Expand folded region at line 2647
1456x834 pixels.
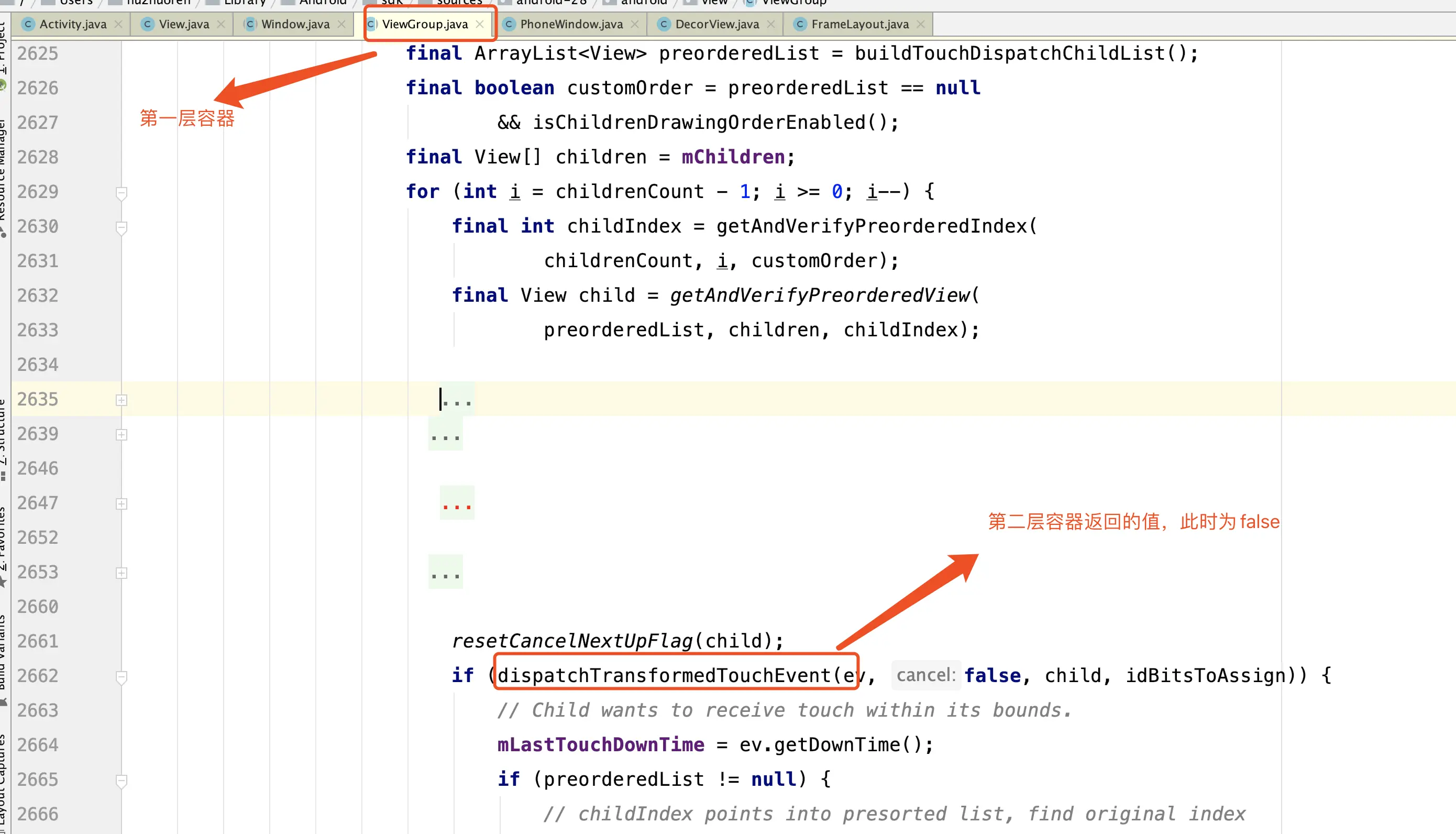[122, 503]
